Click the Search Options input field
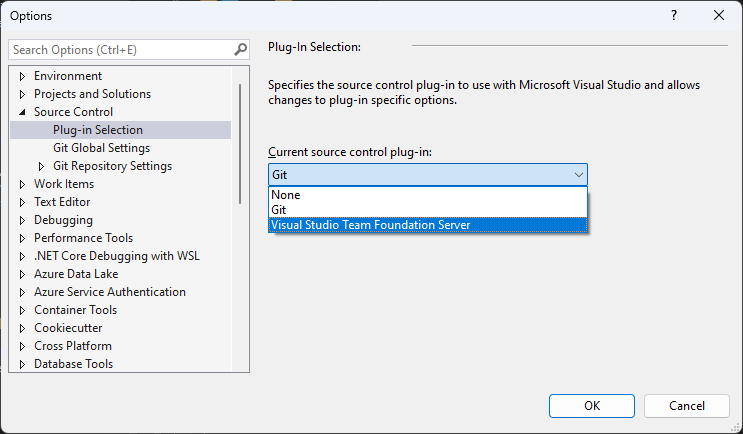This screenshot has width=743, height=434. coord(120,49)
